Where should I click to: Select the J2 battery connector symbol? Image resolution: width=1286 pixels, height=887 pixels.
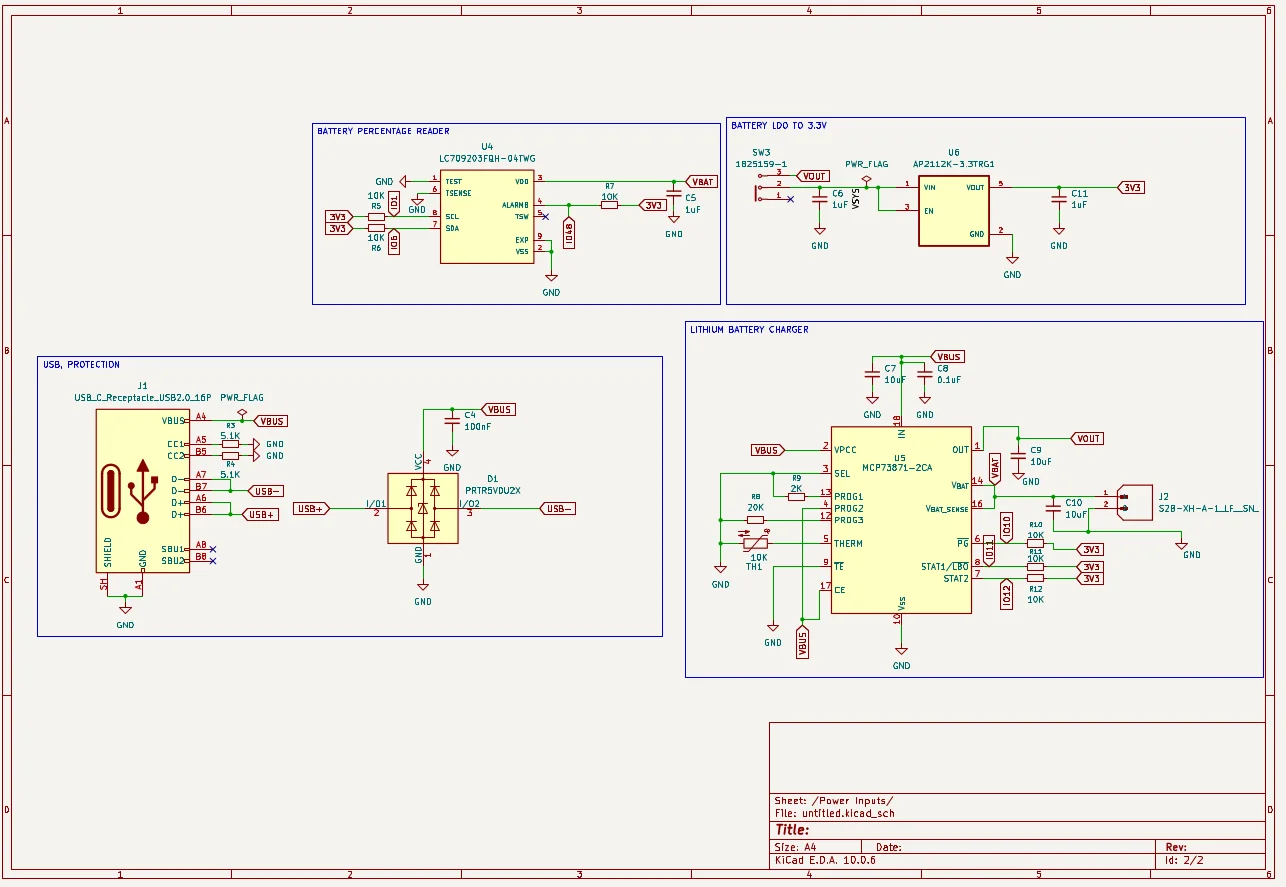pos(1134,503)
